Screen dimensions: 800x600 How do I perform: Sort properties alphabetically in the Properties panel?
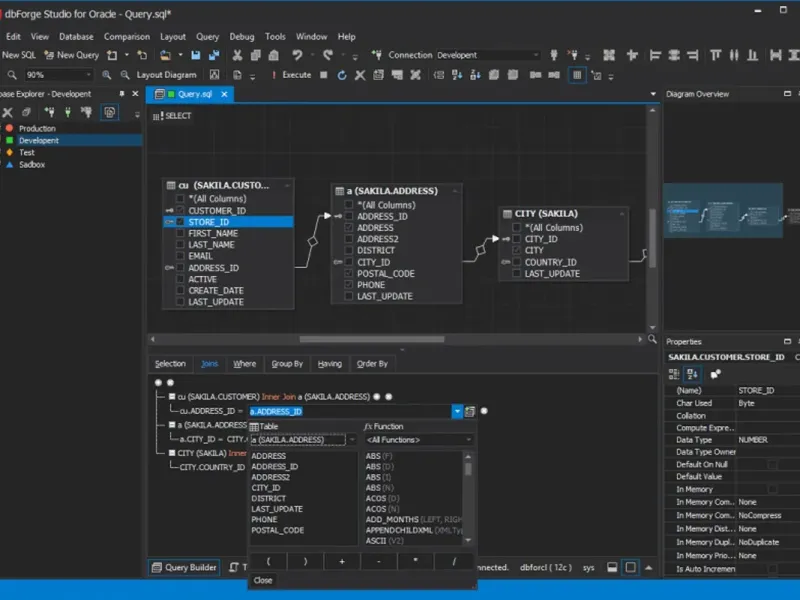pyautogui.click(x=692, y=374)
